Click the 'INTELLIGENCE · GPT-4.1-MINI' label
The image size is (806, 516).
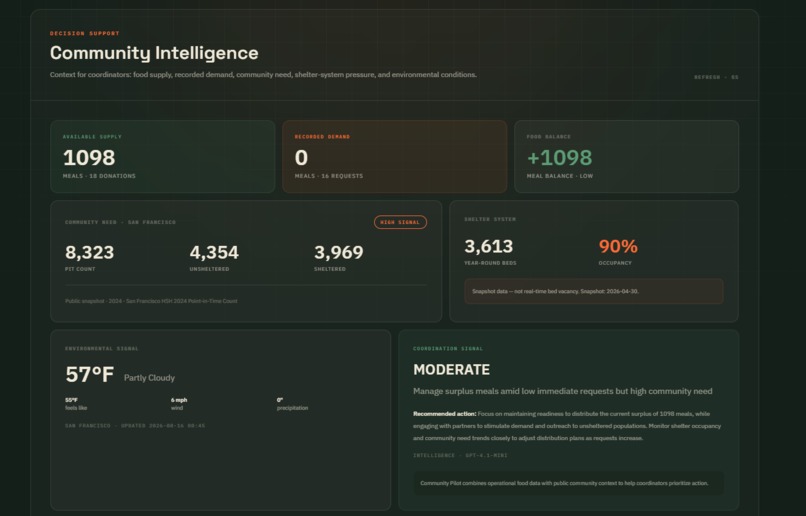(x=460, y=455)
